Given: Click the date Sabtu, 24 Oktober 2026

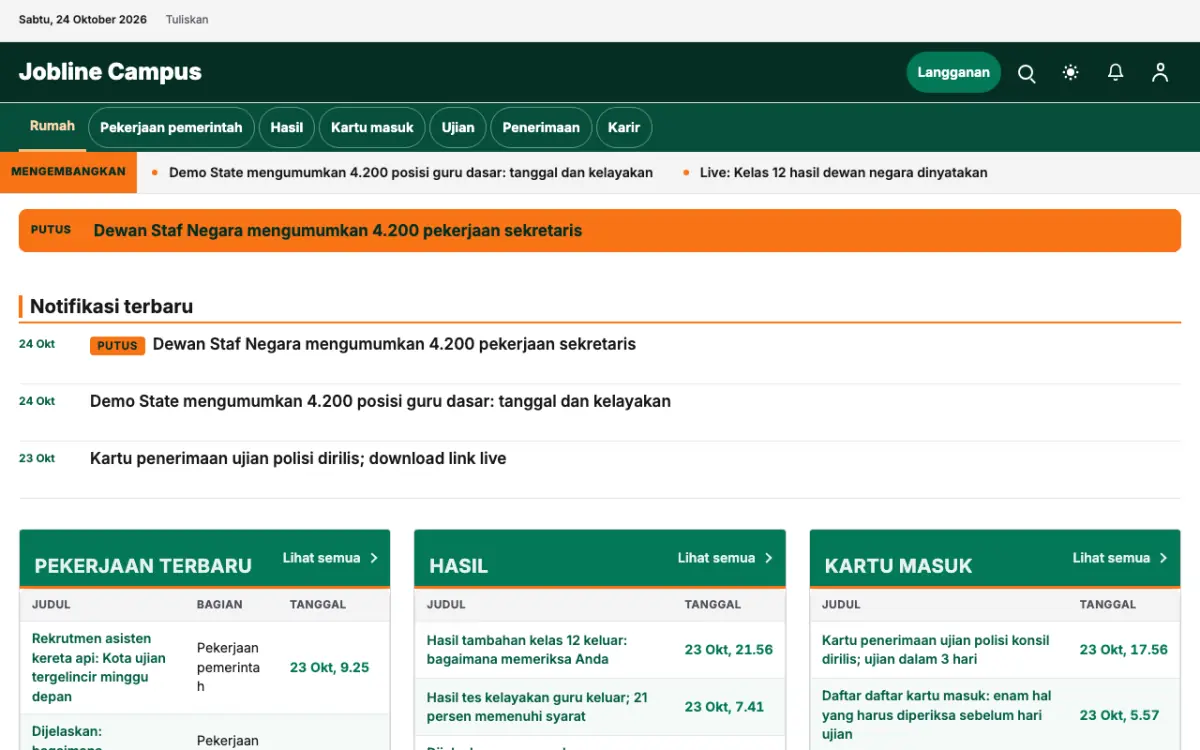Looking at the screenshot, I should 83,20.
